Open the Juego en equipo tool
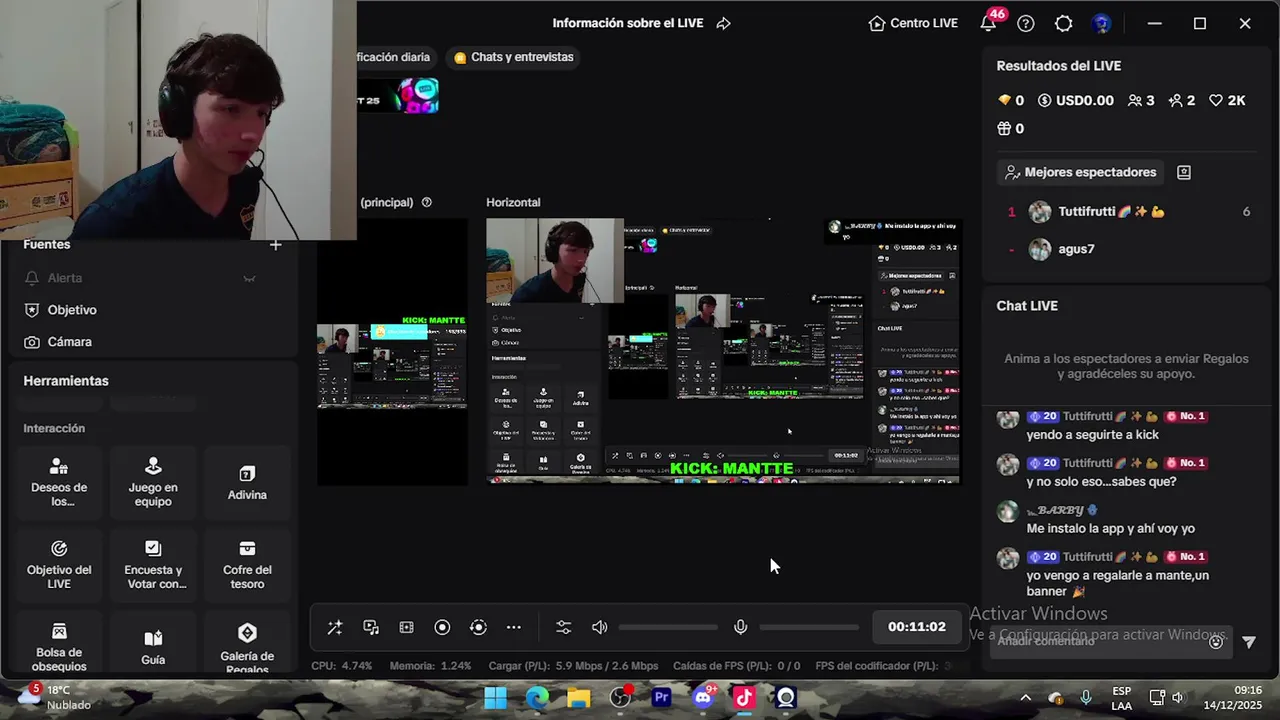Viewport: 1280px width, 720px height. point(153,481)
